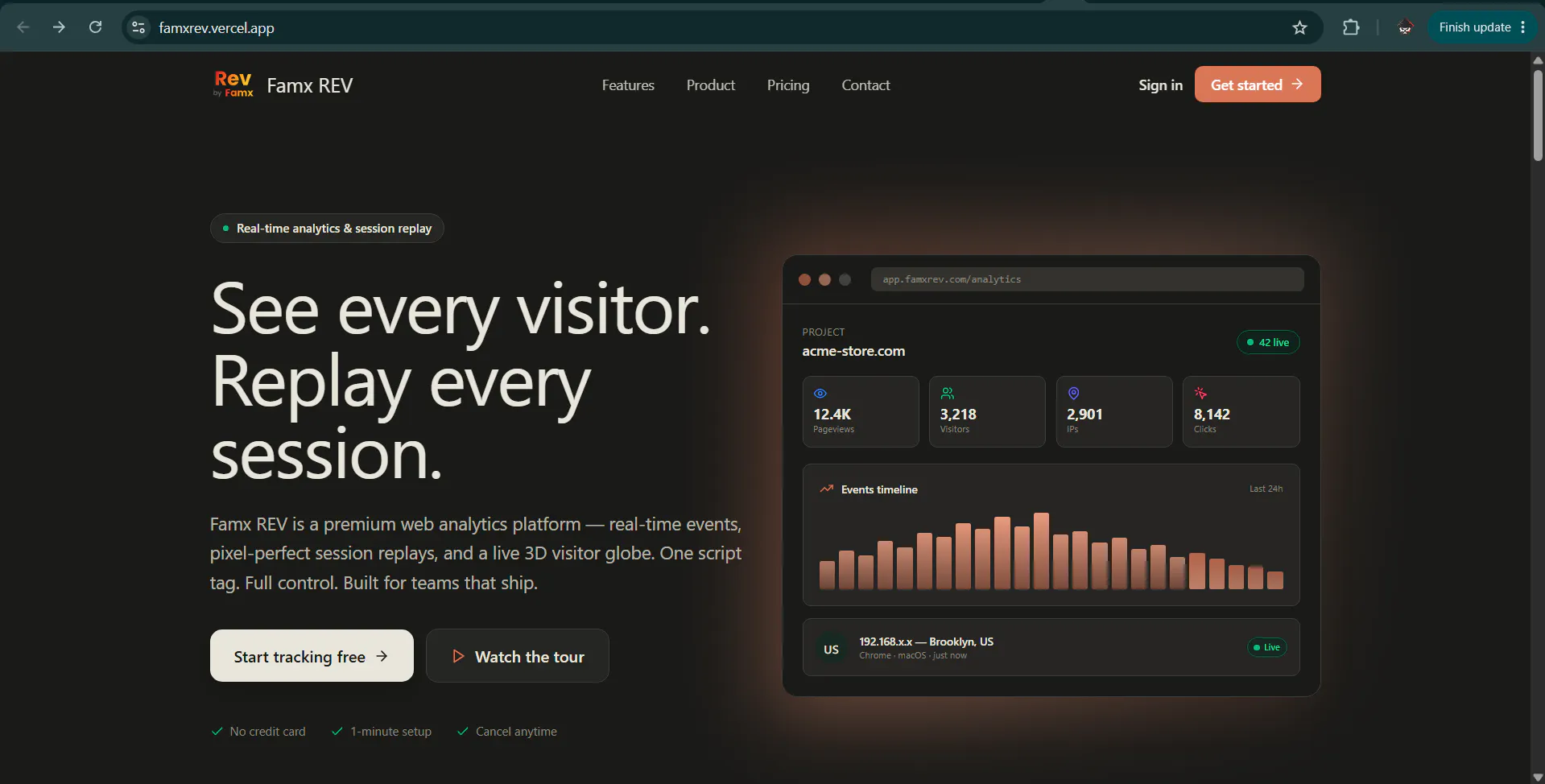Click the 1-minute setup text
Viewport: 1545px width, 784px height.
[390, 732]
